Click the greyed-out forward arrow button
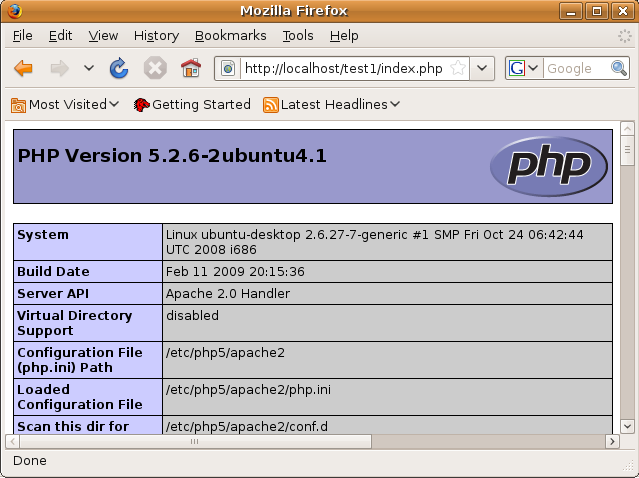Image resolution: width=639 pixels, height=478 pixels. pyautogui.click(x=59, y=68)
